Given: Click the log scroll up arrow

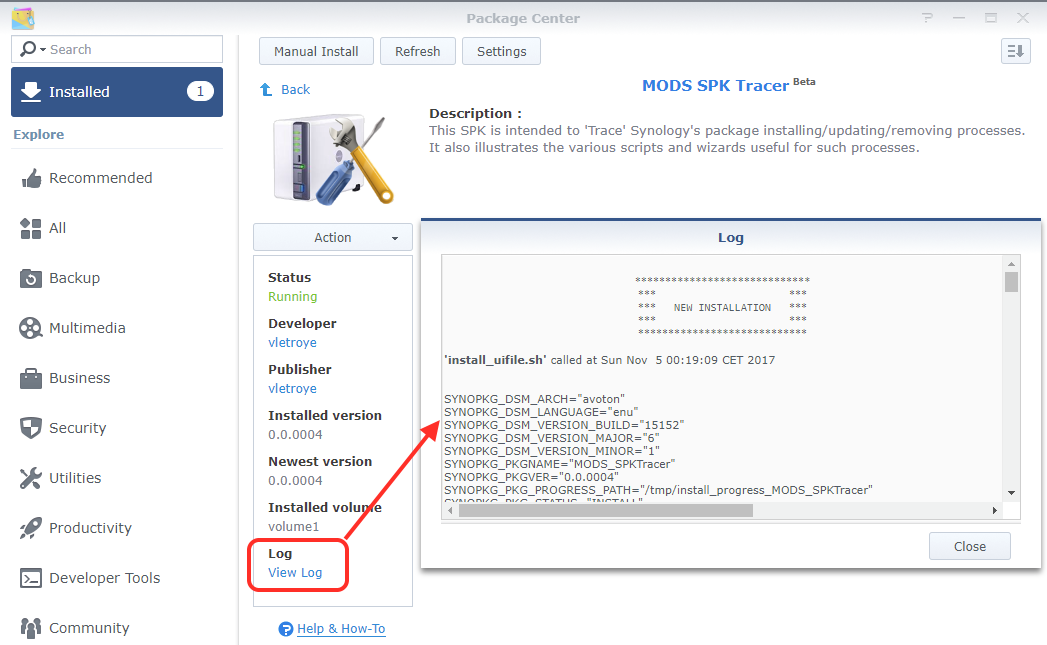Looking at the screenshot, I should tap(1012, 264).
